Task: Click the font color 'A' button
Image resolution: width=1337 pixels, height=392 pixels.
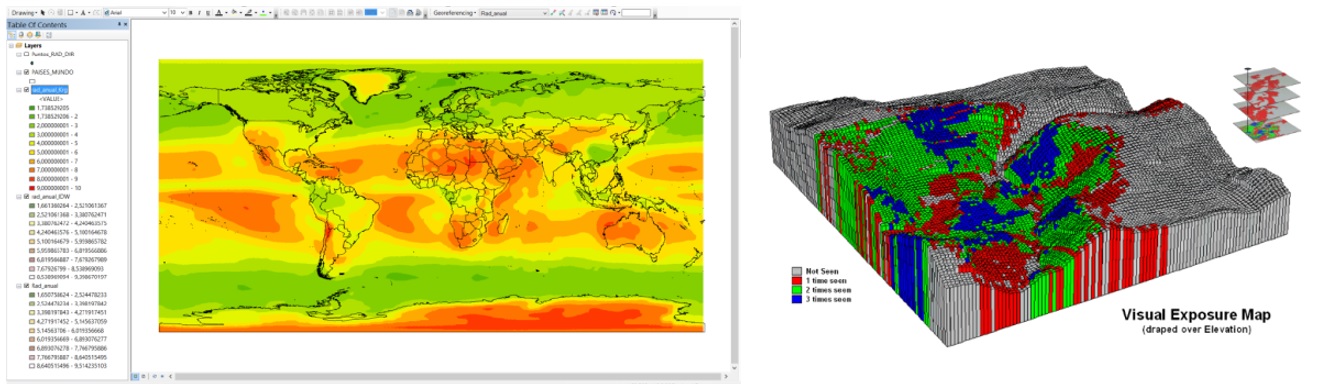Action: pos(219,13)
